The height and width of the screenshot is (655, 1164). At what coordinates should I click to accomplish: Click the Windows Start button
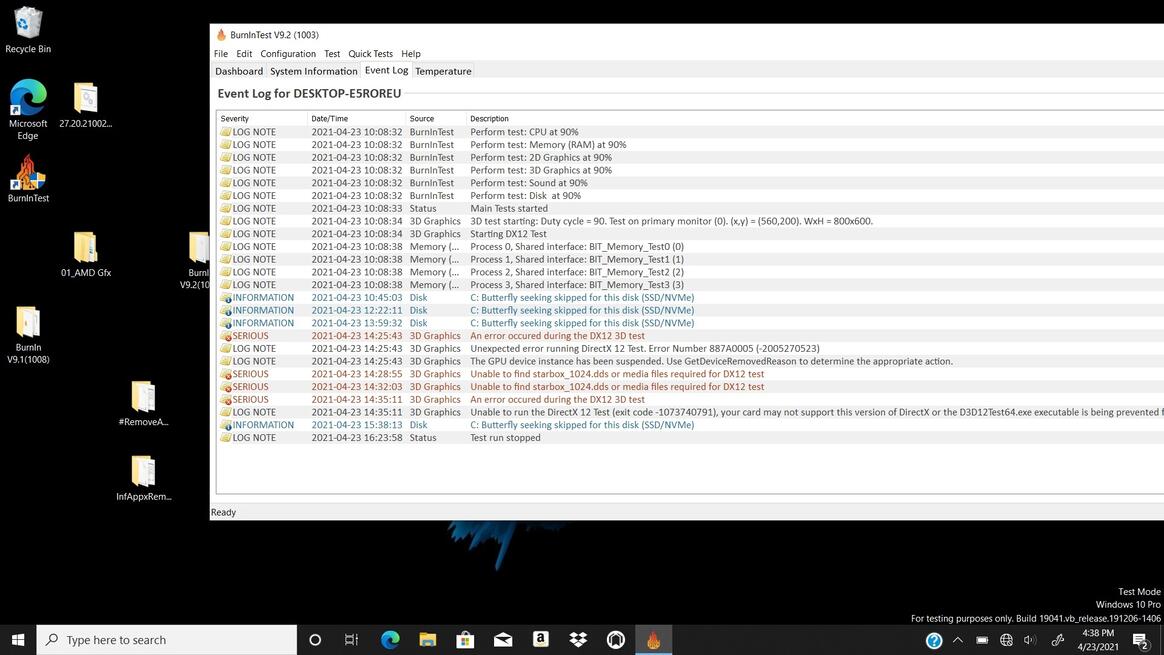click(x=18, y=639)
